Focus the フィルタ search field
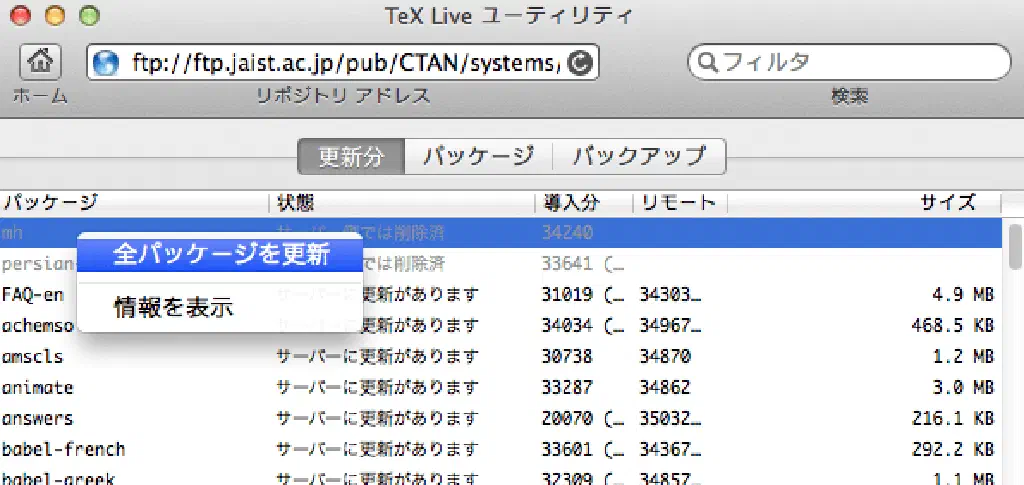This screenshot has height=485, width=1024. pos(860,63)
